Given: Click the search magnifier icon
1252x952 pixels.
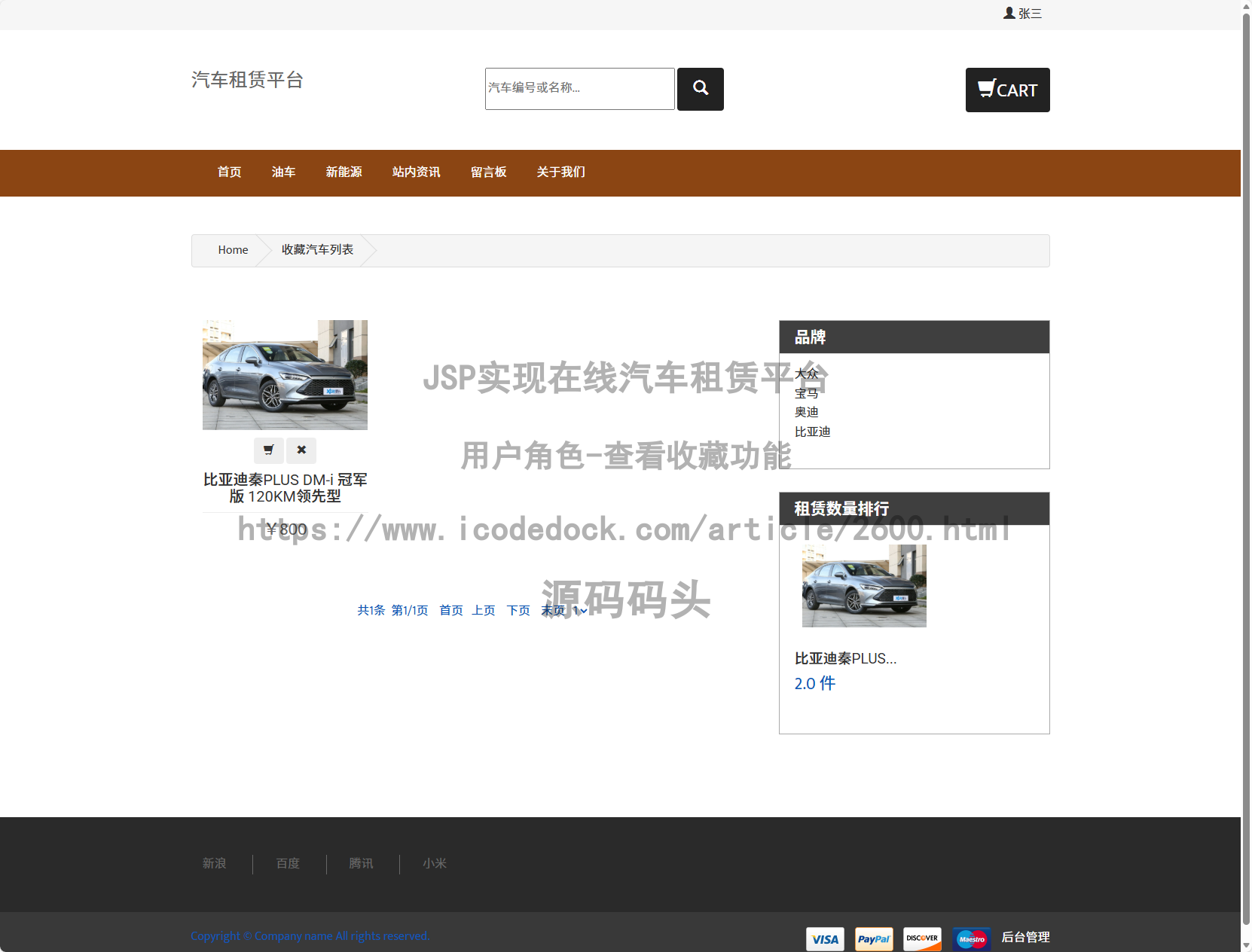Looking at the screenshot, I should (700, 89).
